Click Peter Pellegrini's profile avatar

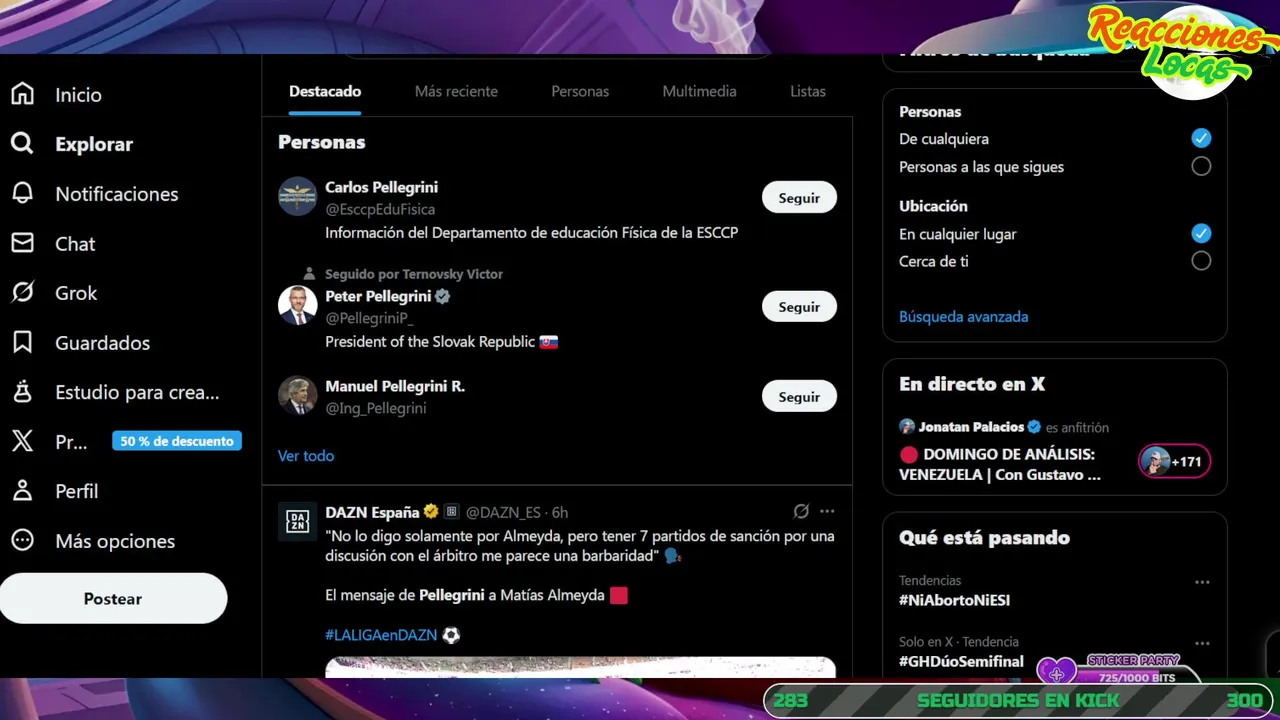click(x=297, y=305)
